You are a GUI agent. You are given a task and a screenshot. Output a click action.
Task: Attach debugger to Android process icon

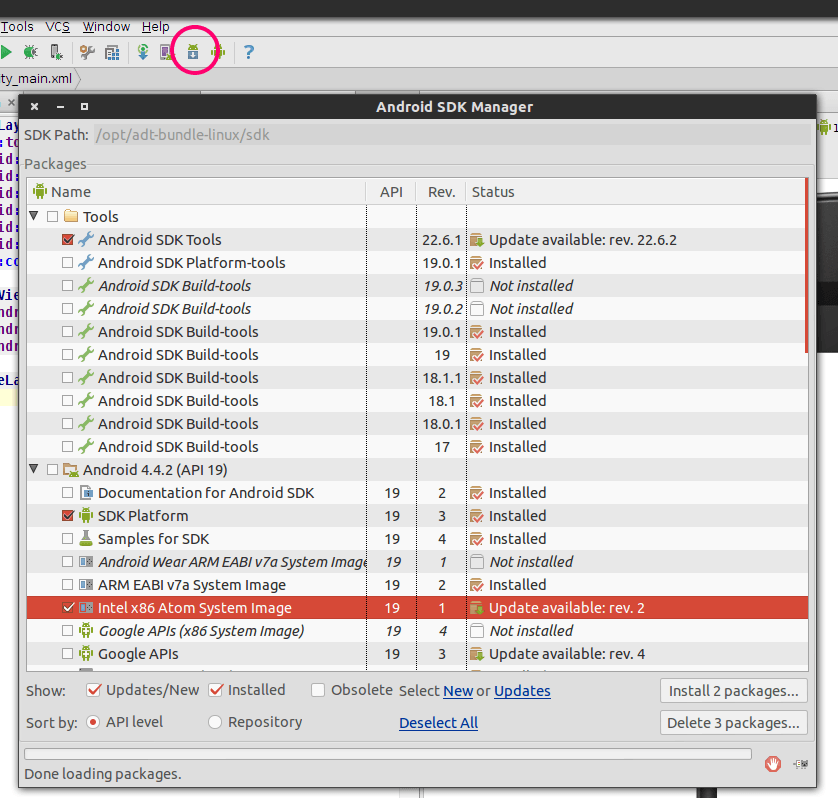pyautogui.click(x=56, y=52)
